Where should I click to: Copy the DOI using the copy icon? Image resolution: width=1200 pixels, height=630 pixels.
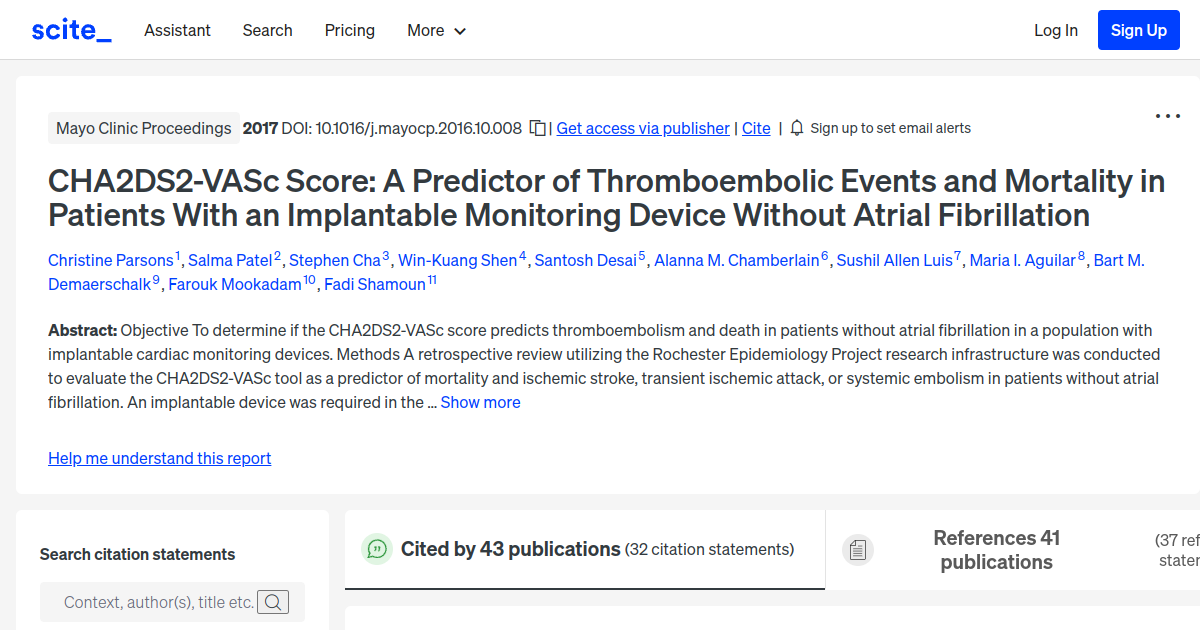pyautogui.click(x=537, y=128)
